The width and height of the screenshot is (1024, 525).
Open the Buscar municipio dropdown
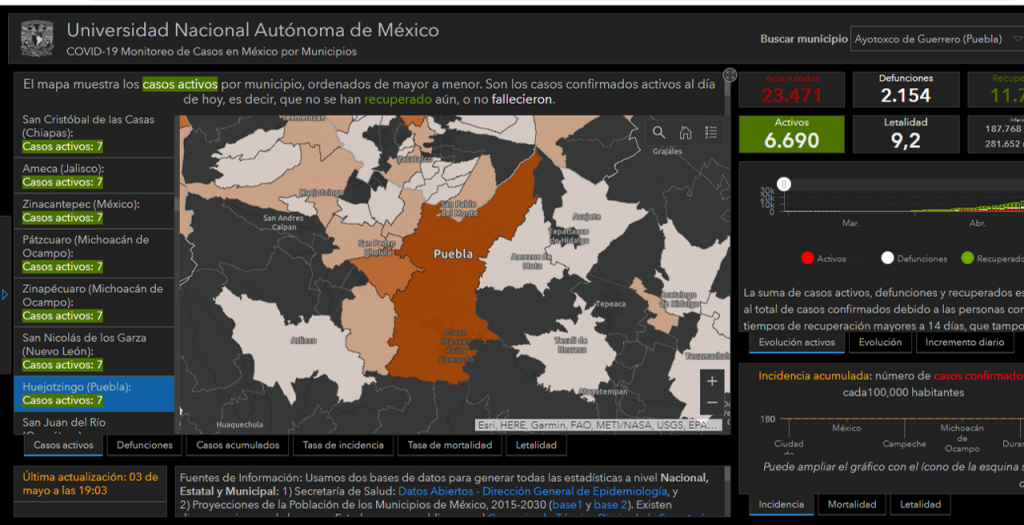pyautogui.click(x=936, y=39)
